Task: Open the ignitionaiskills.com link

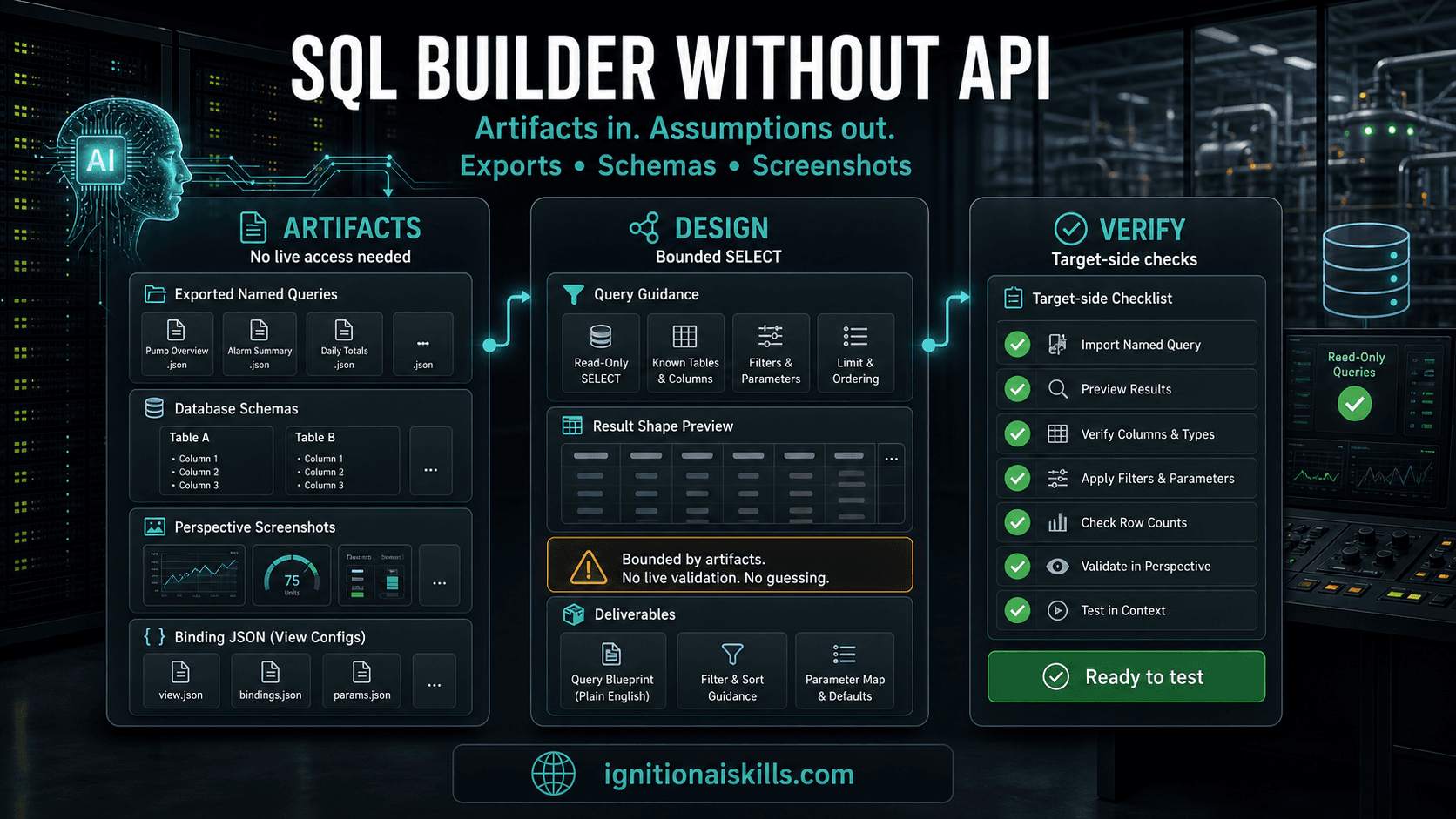Action: 729,774
